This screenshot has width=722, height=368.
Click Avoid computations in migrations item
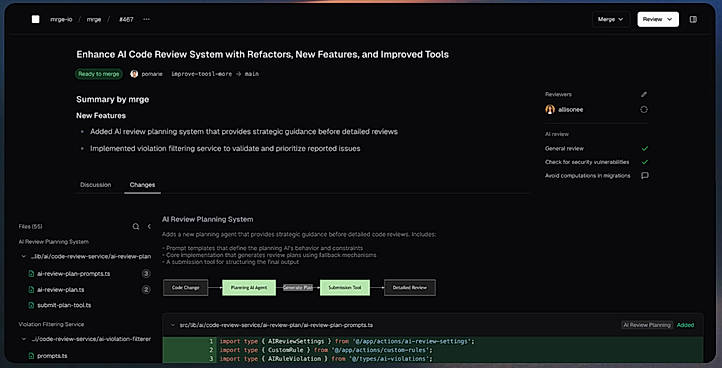click(x=588, y=175)
